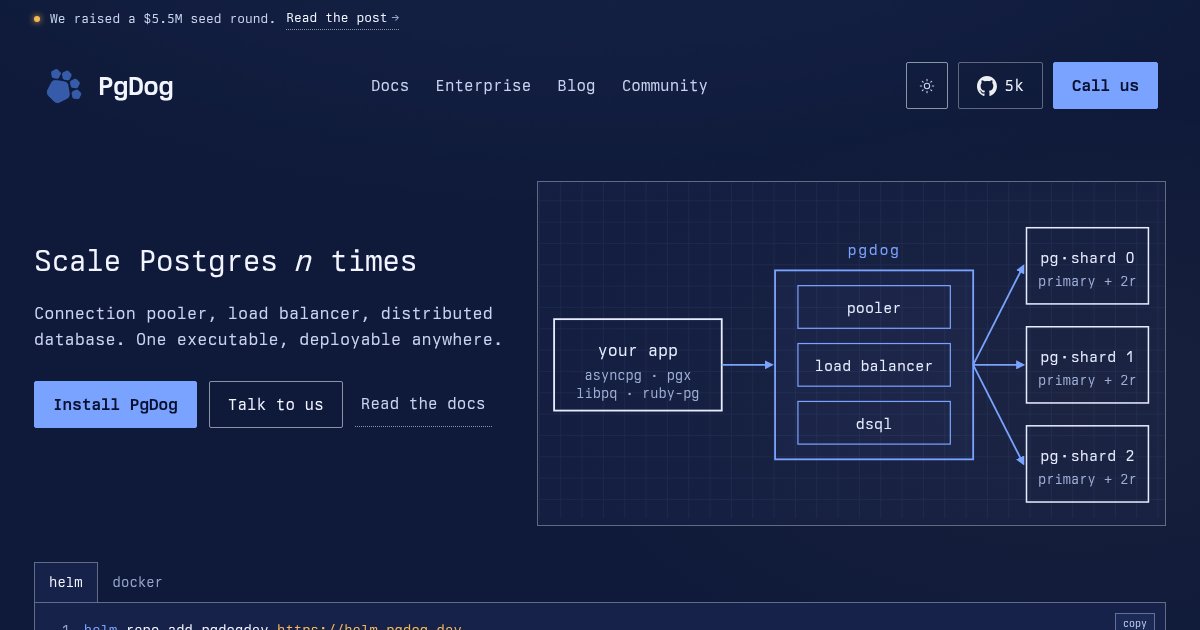Click the Install PgDog button
This screenshot has height=630, width=1200.
coord(115,404)
